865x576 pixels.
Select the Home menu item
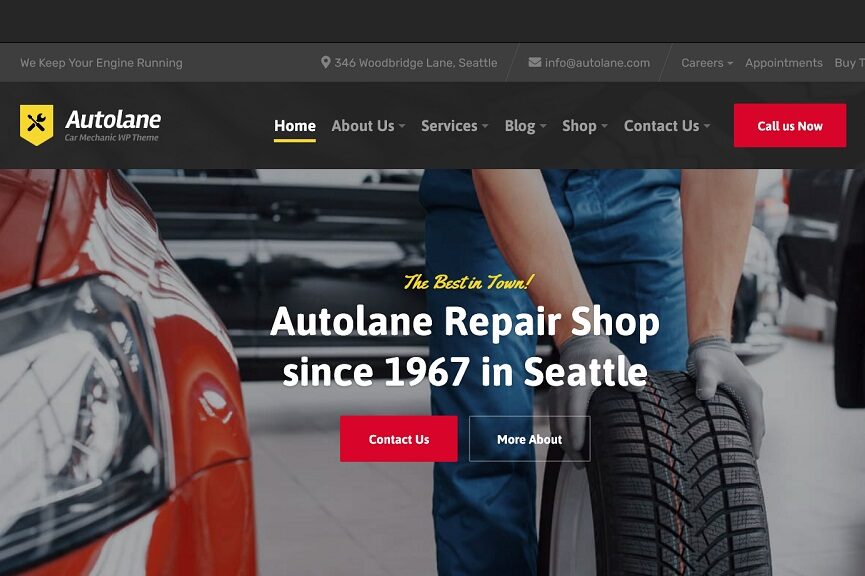295,126
